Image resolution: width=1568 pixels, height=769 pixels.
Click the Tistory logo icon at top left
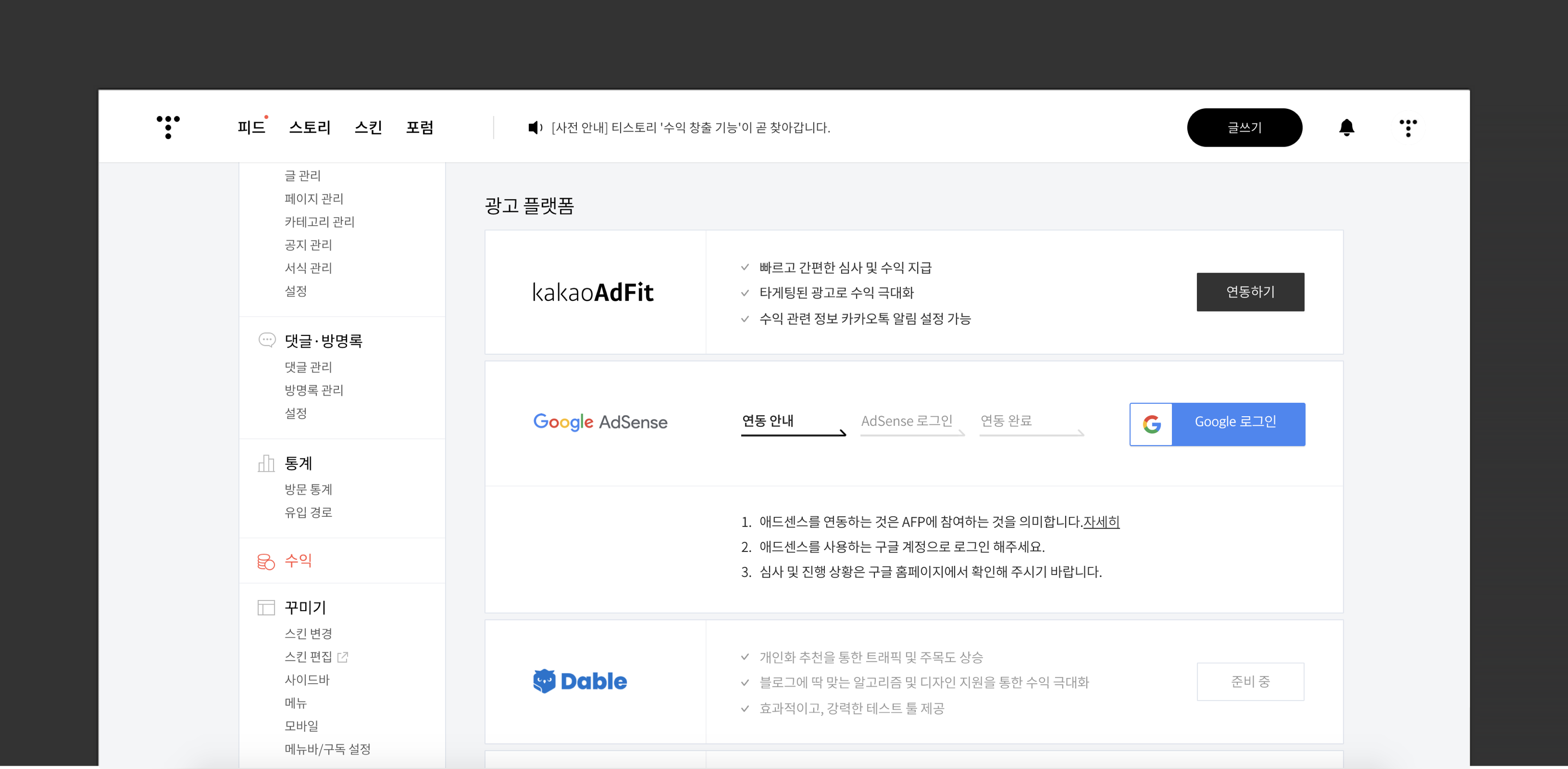168,127
